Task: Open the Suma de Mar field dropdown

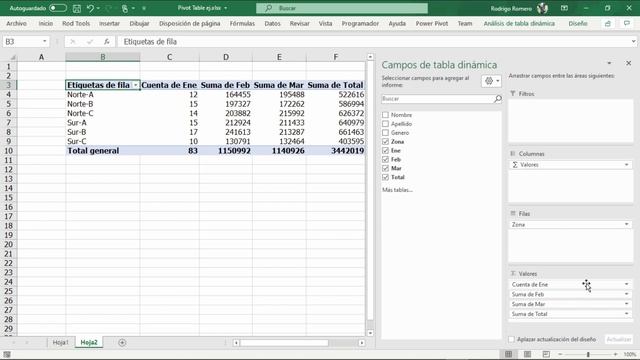Action: point(627,304)
